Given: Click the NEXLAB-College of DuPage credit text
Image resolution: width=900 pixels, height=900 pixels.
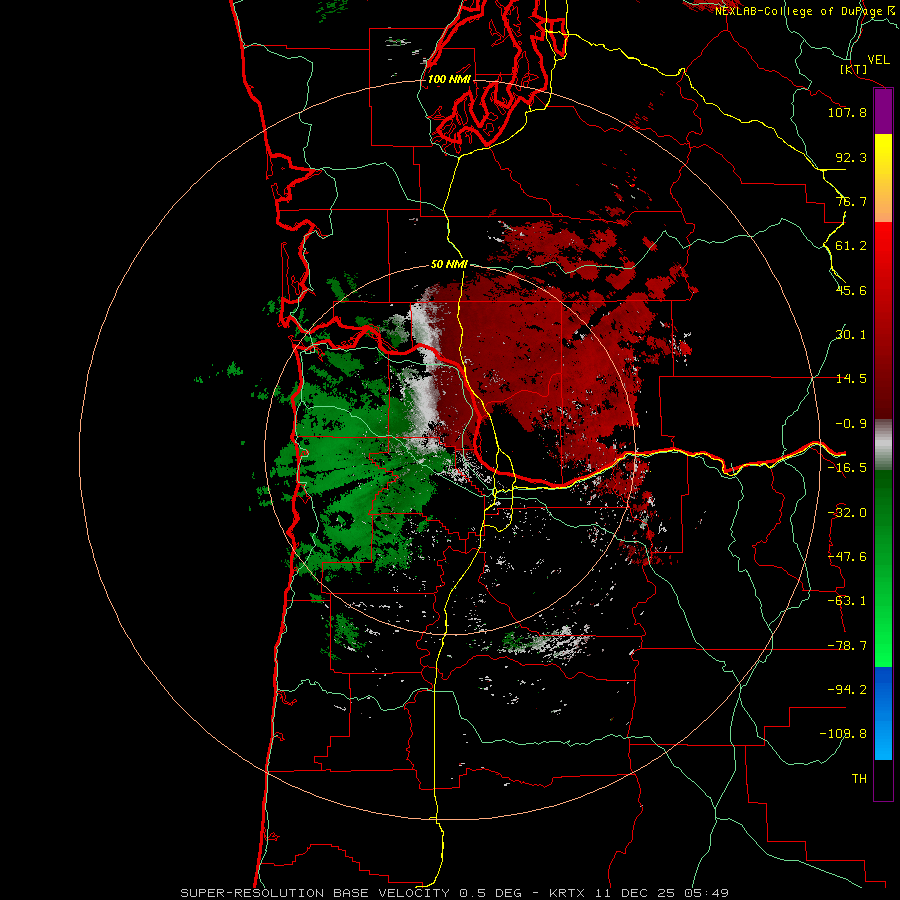Looking at the screenshot, I should pyautogui.click(x=798, y=11).
